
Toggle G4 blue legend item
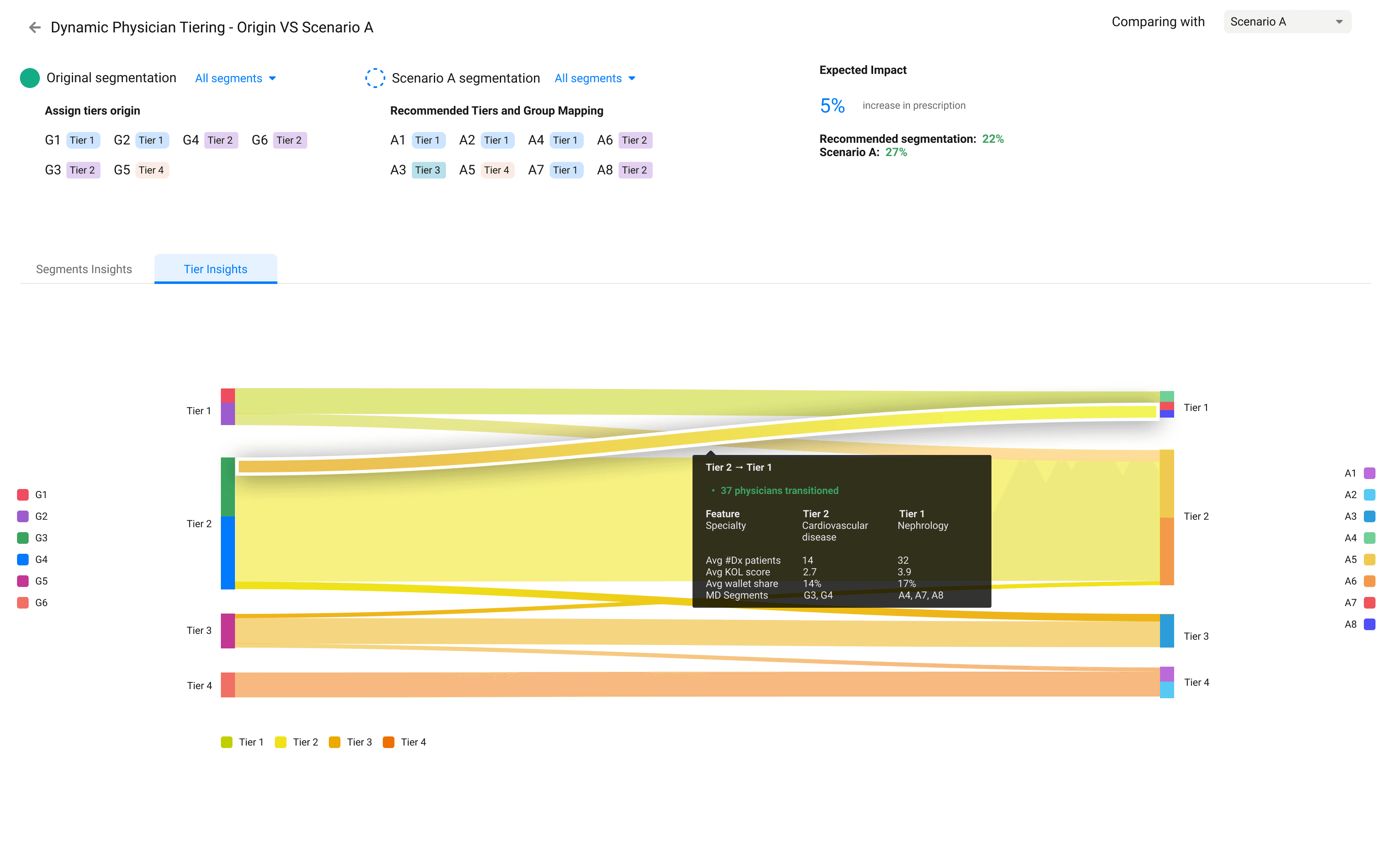(x=23, y=560)
